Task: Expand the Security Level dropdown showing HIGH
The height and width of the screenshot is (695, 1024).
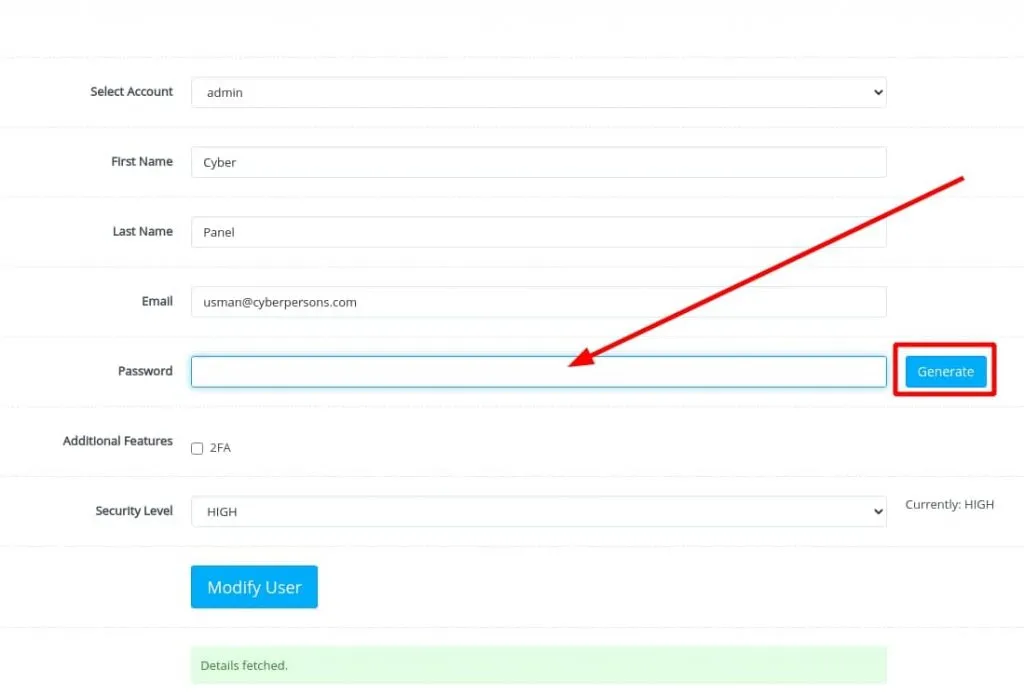Action: pos(538,511)
